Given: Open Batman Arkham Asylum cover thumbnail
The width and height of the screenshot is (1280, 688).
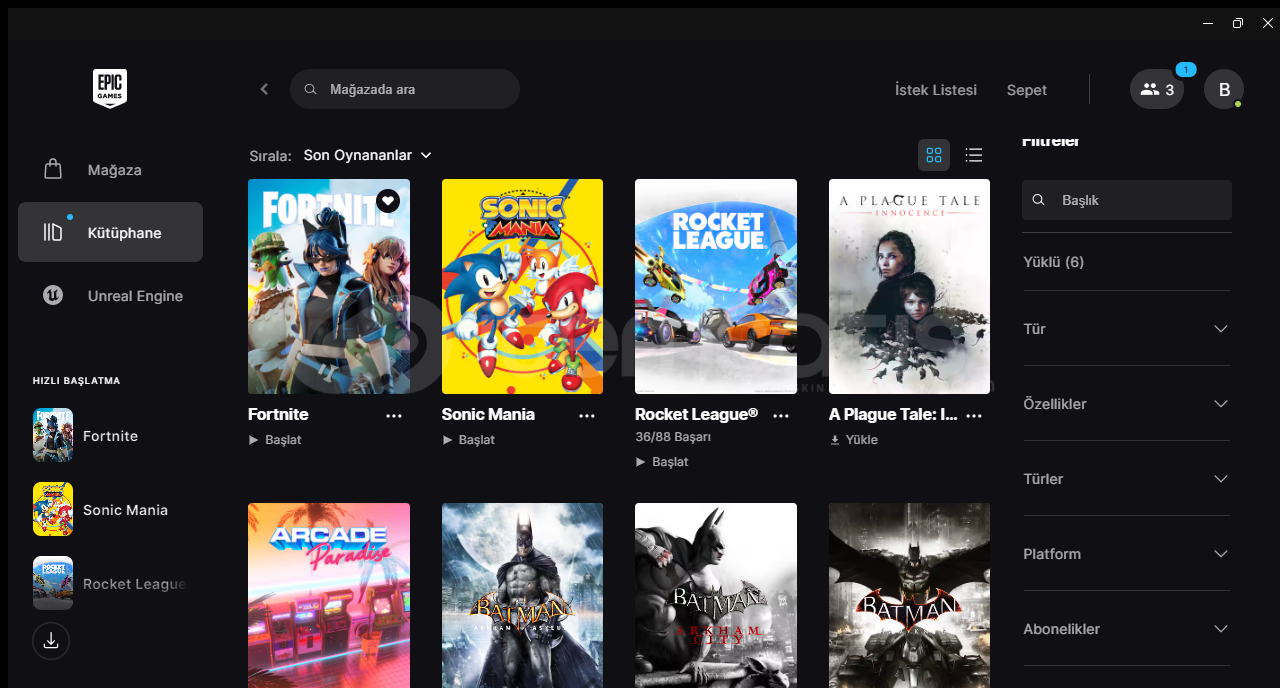Looking at the screenshot, I should (522, 595).
